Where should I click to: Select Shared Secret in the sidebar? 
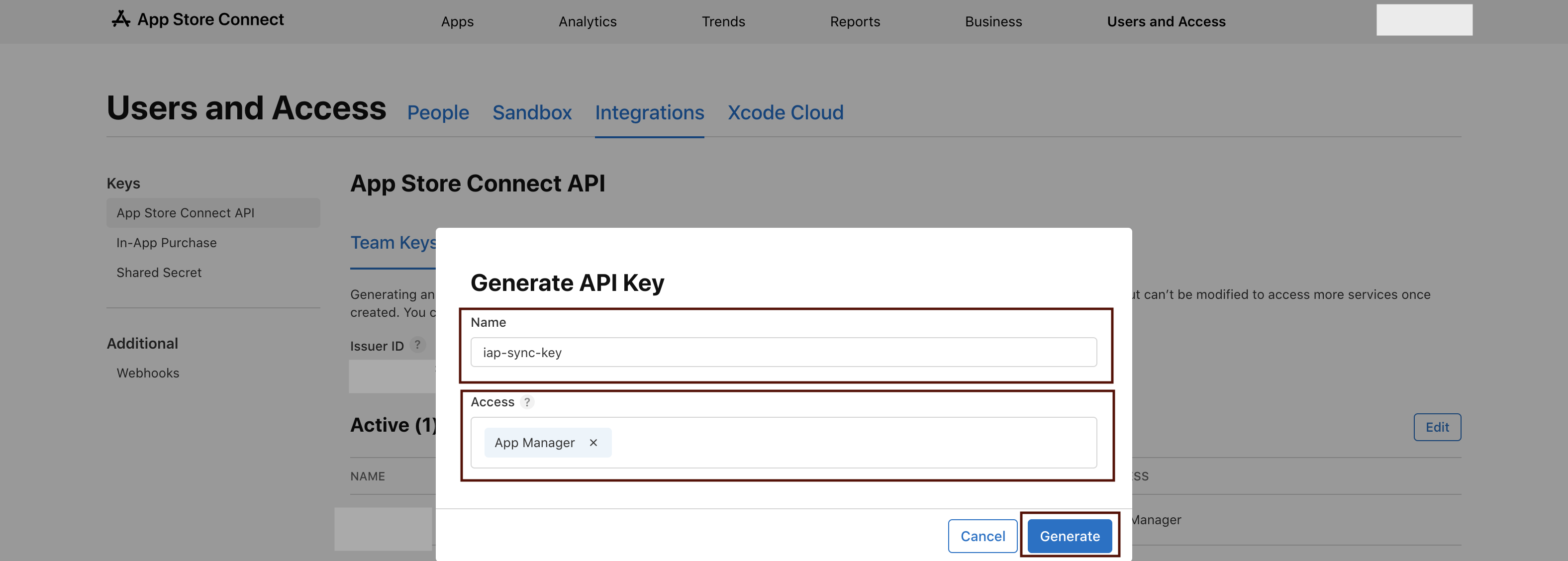pos(159,272)
